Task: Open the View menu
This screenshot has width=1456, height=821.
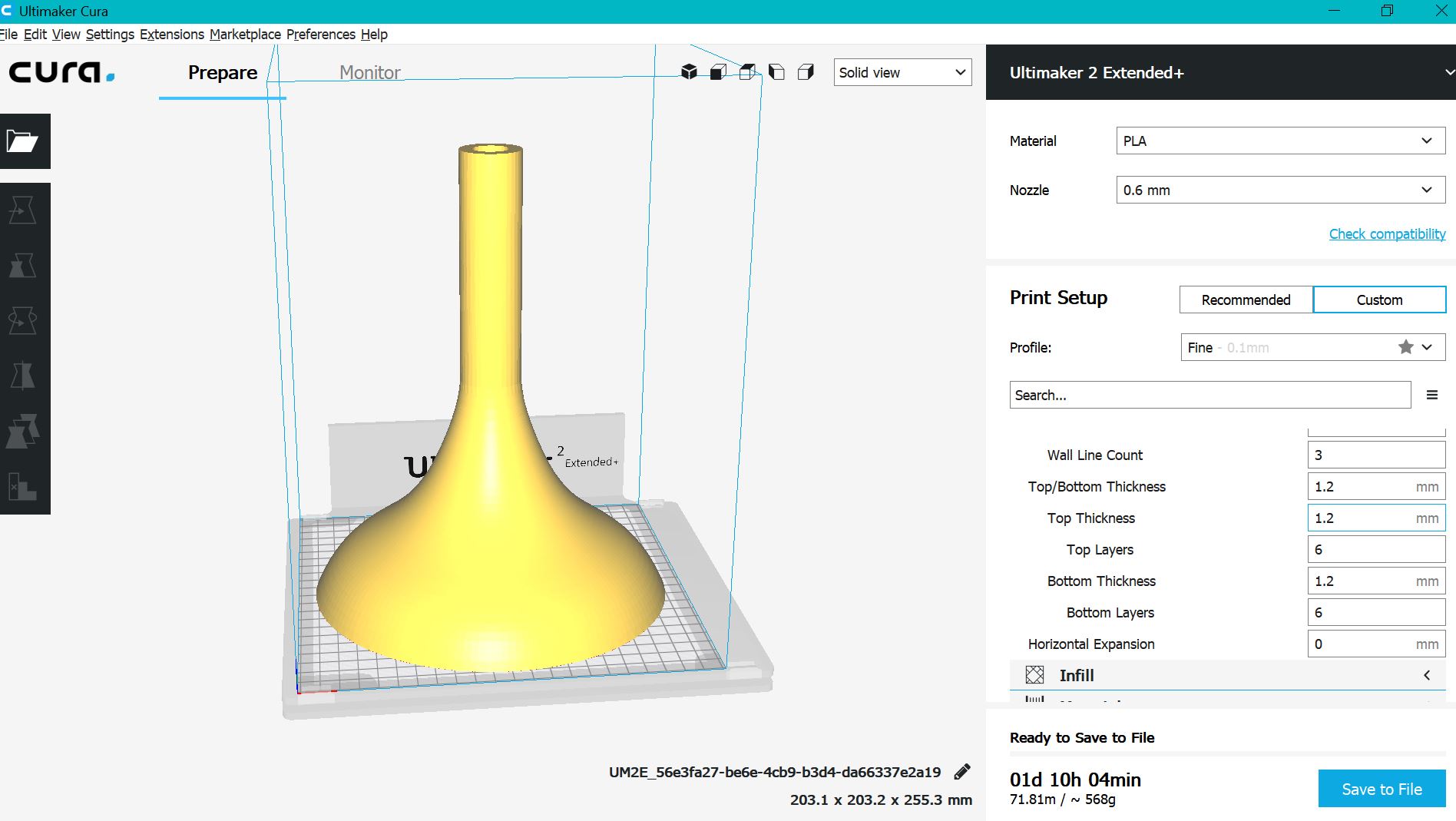Action: pyautogui.click(x=66, y=35)
